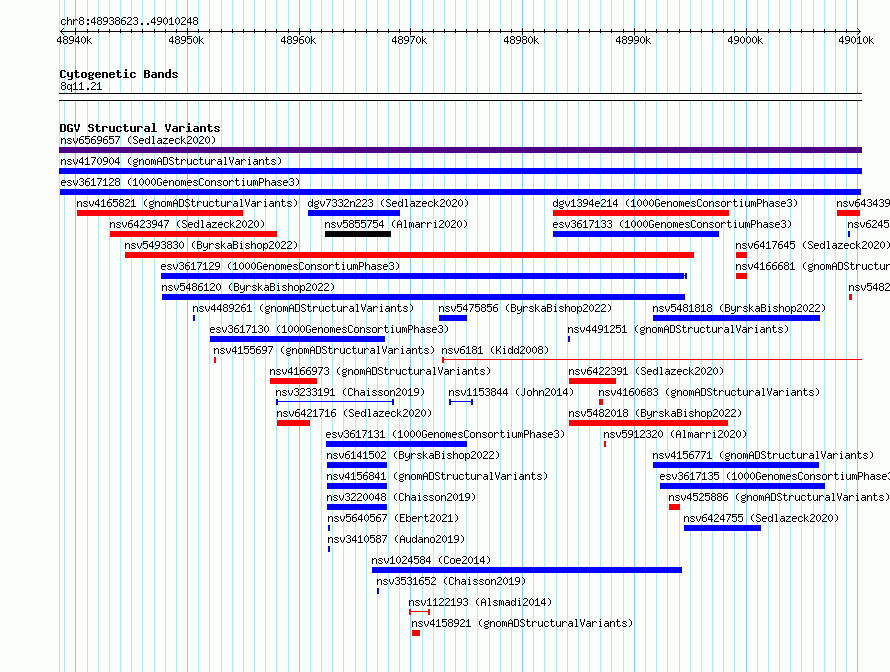Click nsv5493830 (ByrskaBishop2022) label
Image resolution: width=890 pixels, height=672 pixels.
(211, 245)
